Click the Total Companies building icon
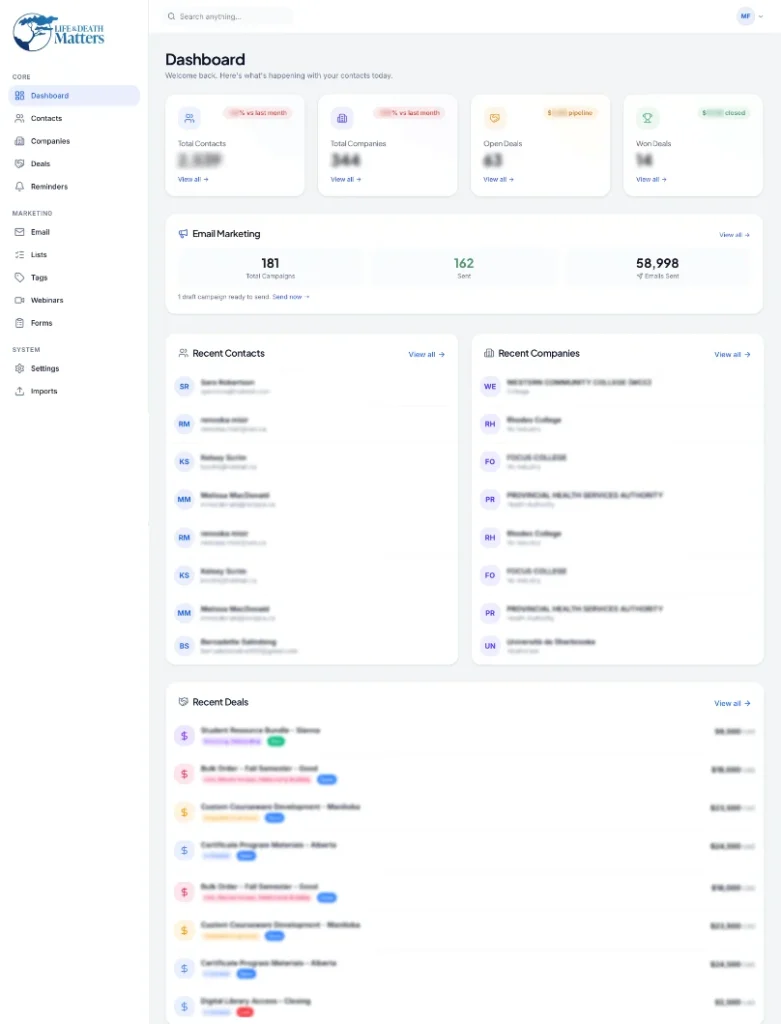This screenshot has height=1024, width=781. pyautogui.click(x=342, y=118)
